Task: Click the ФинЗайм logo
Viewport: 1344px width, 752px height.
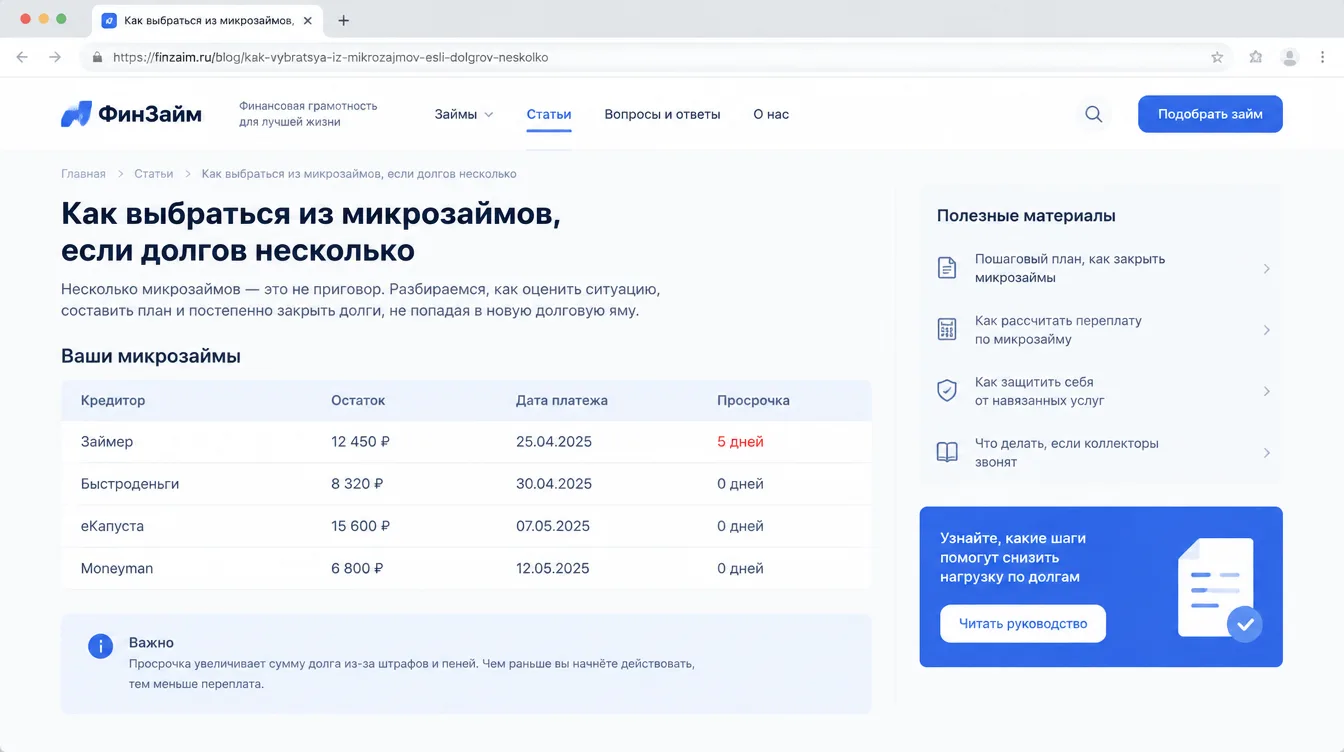Action: pos(131,114)
